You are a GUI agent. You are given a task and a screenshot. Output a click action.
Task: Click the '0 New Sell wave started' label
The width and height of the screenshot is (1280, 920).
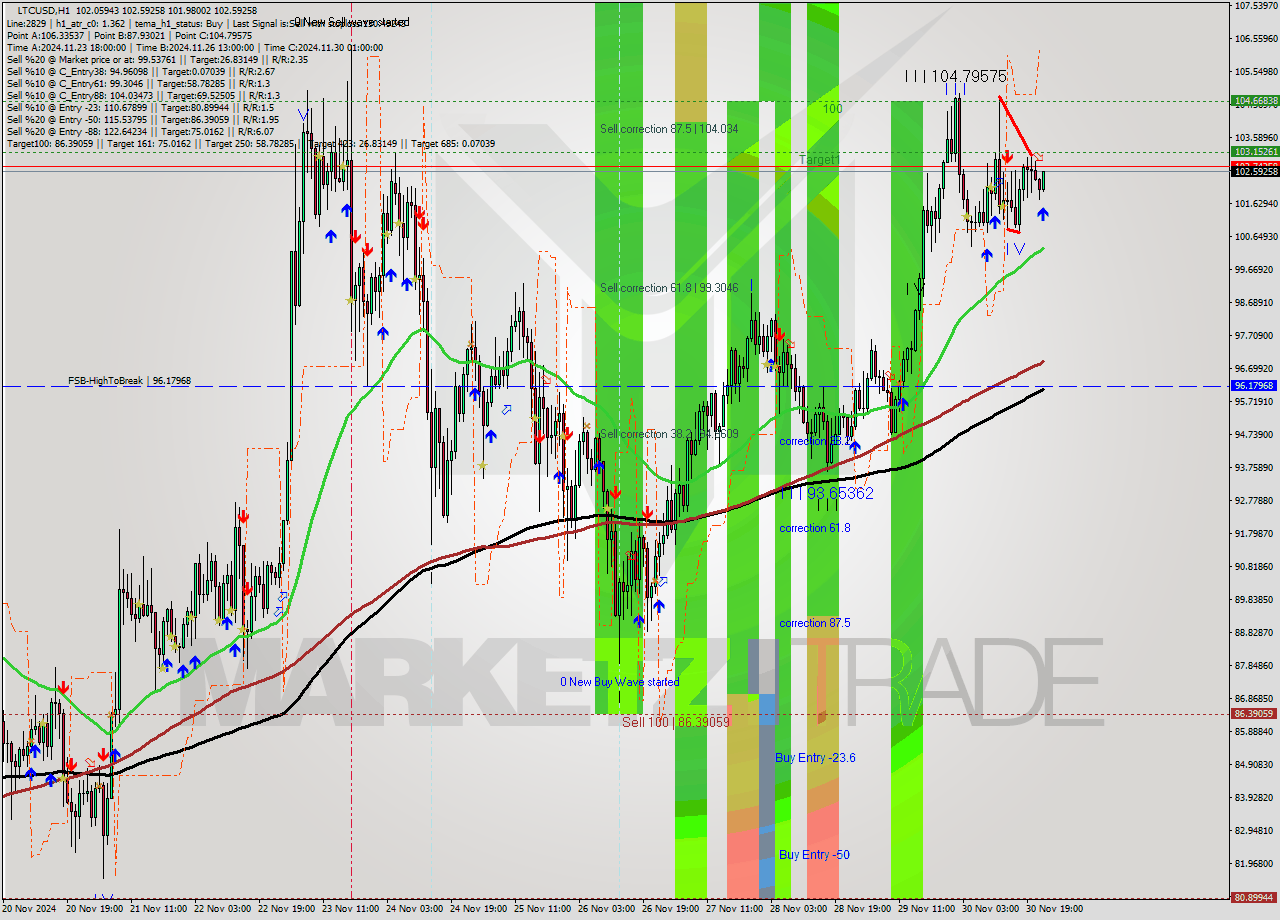[351, 22]
